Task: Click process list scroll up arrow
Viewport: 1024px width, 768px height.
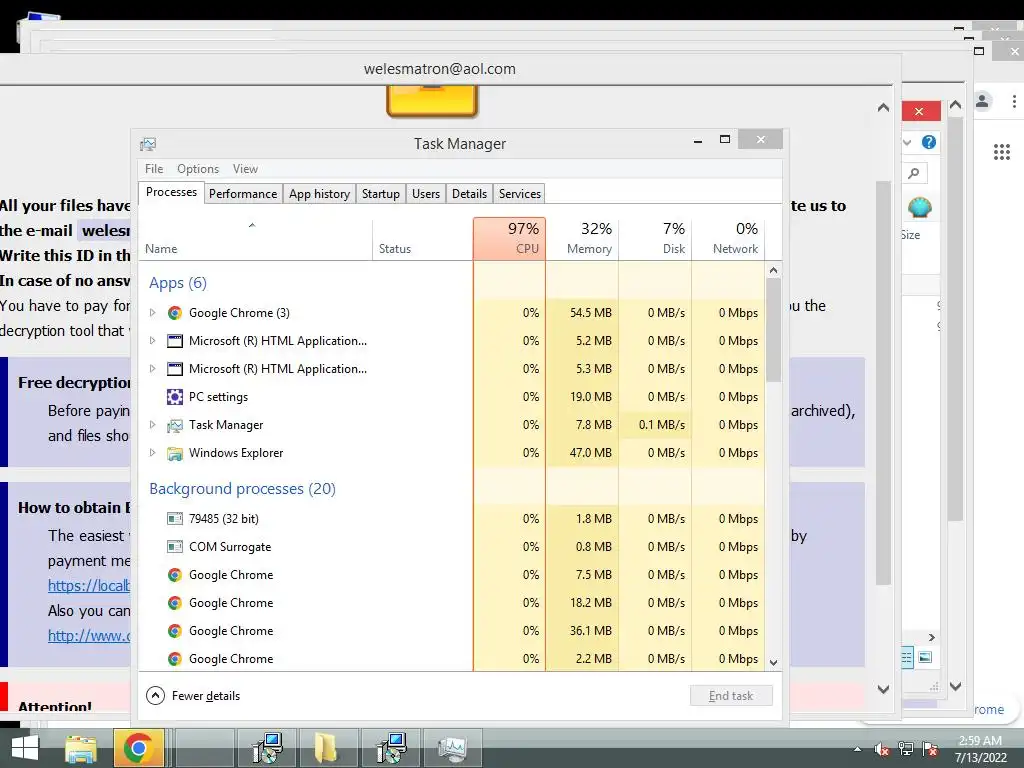Action: pyautogui.click(x=773, y=270)
